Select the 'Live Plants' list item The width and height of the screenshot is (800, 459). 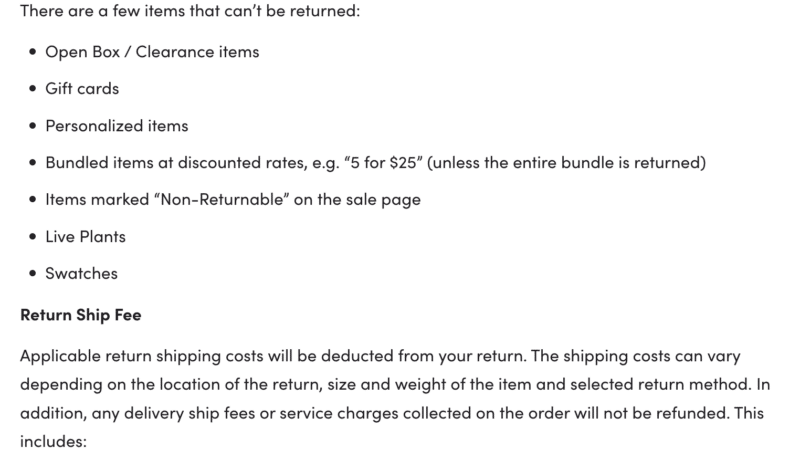click(85, 236)
